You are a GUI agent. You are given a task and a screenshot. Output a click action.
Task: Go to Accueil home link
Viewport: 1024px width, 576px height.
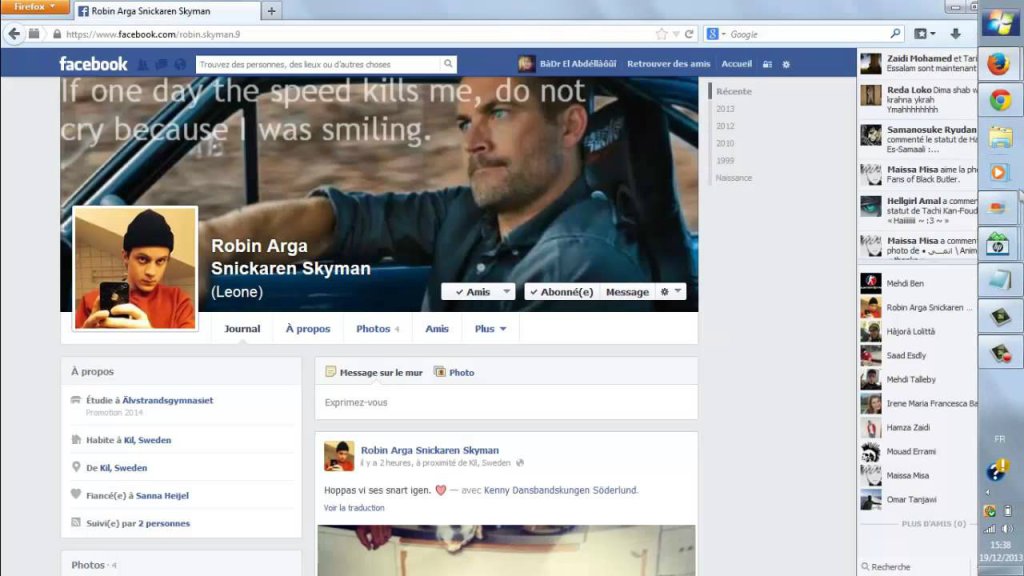(737, 64)
